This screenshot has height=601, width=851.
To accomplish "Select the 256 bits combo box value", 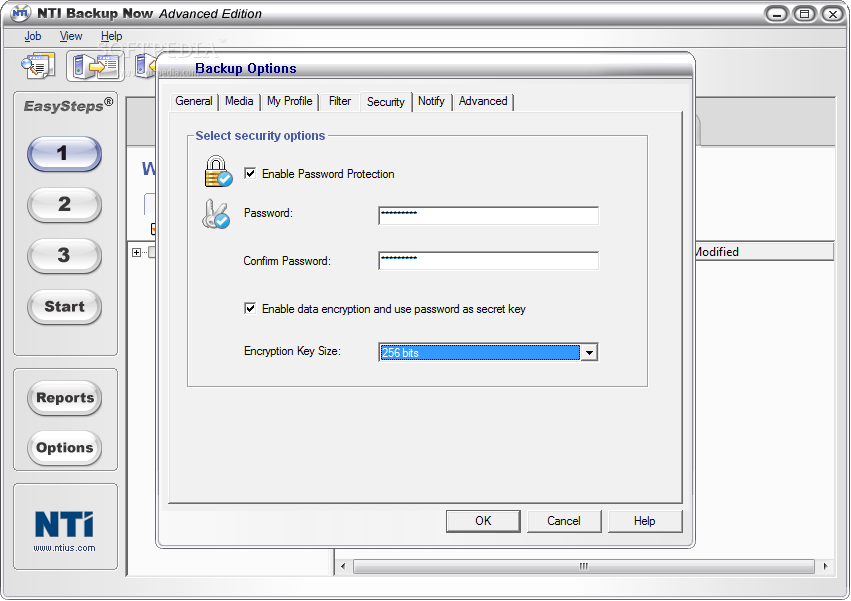I will tap(480, 352).
